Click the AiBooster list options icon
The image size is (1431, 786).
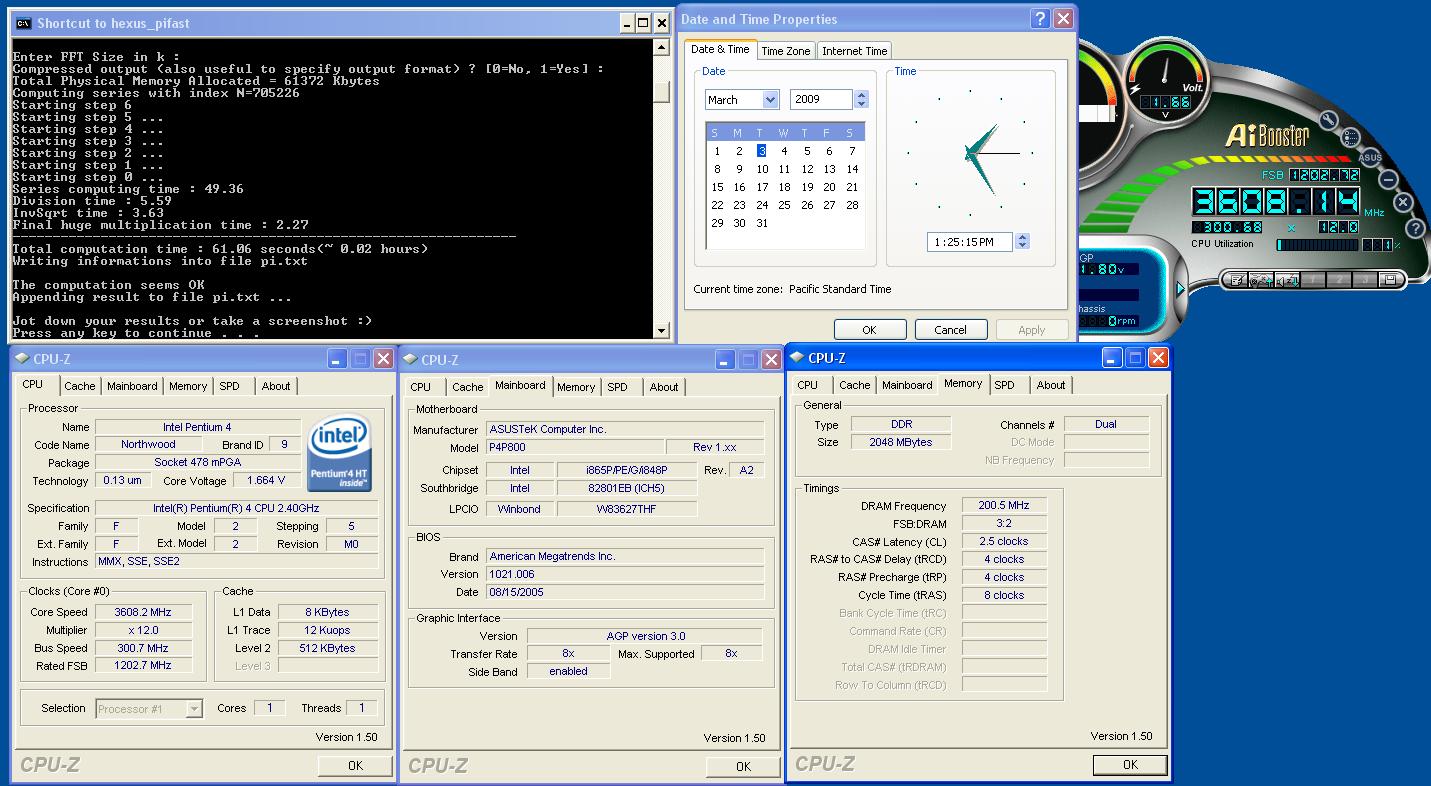[x=1351, y=138]
